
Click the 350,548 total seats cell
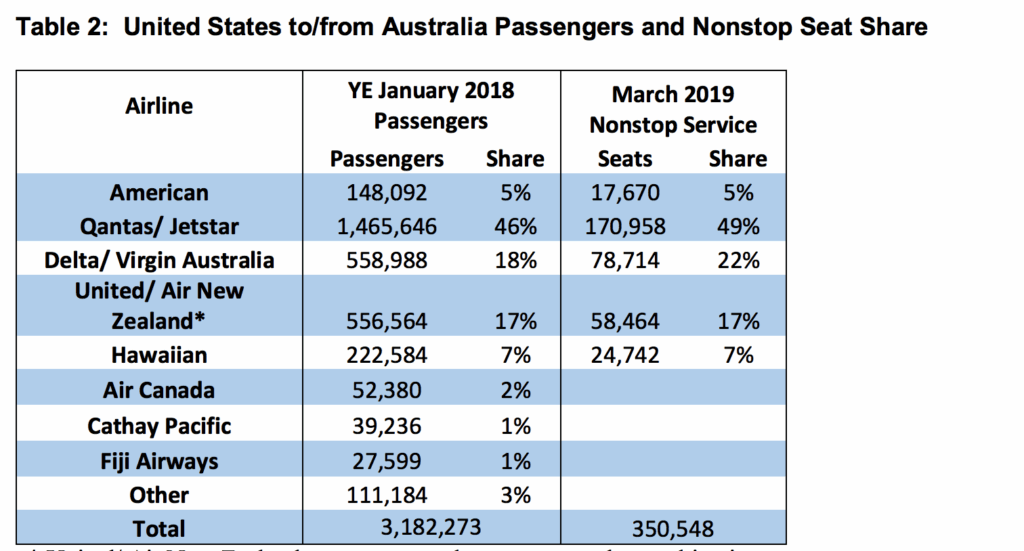tap(672, 527)
